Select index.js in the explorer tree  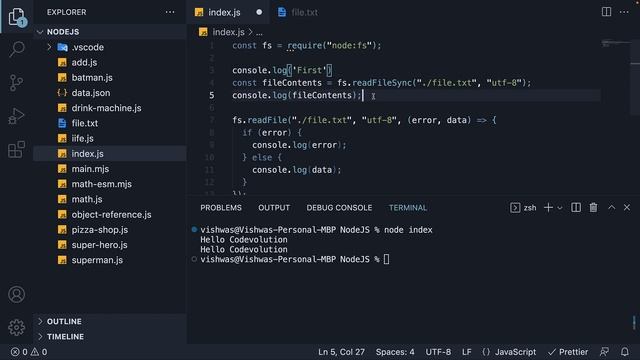[110, 153]
